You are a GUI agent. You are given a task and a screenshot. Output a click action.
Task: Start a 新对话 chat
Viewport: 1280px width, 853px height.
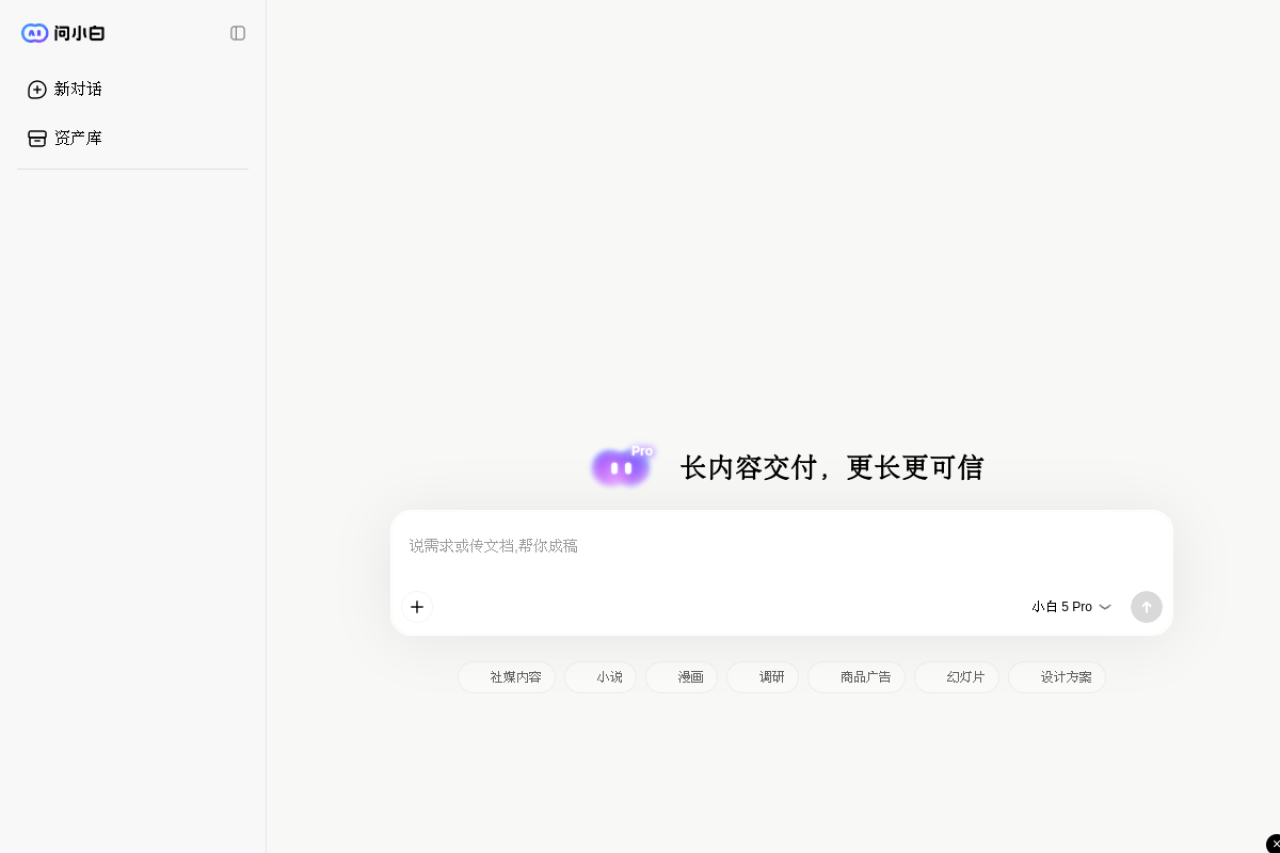65,89
